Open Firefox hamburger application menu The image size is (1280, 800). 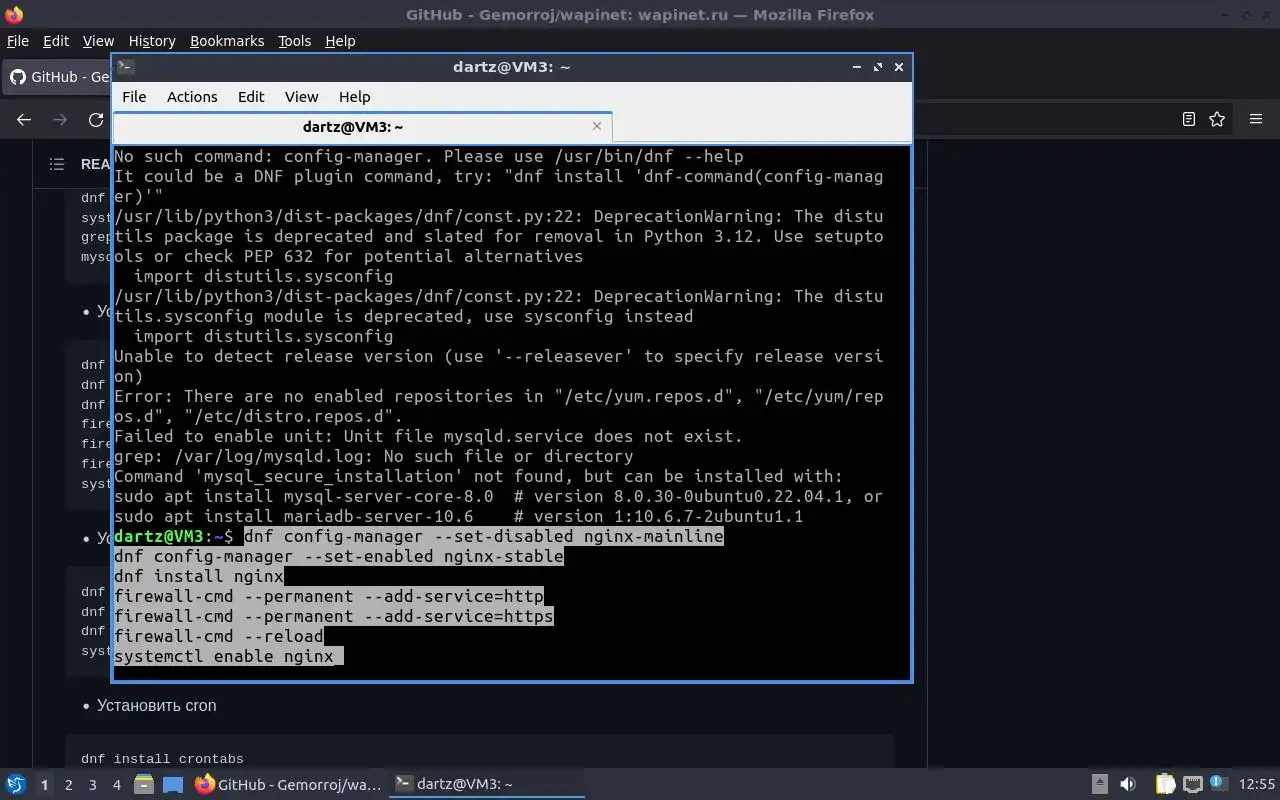pyautogui.click(x=1256, y=119)
